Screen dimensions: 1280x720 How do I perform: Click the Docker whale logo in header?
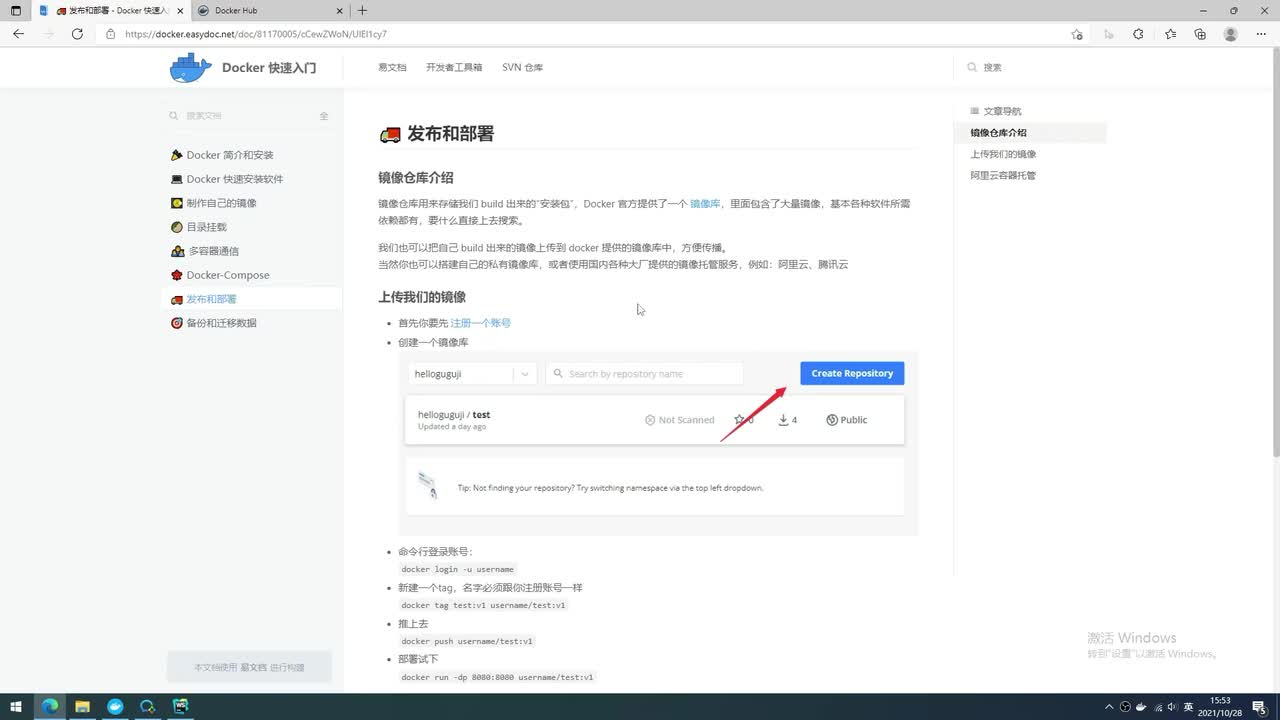pyautogui.click(x=190, y=67)
